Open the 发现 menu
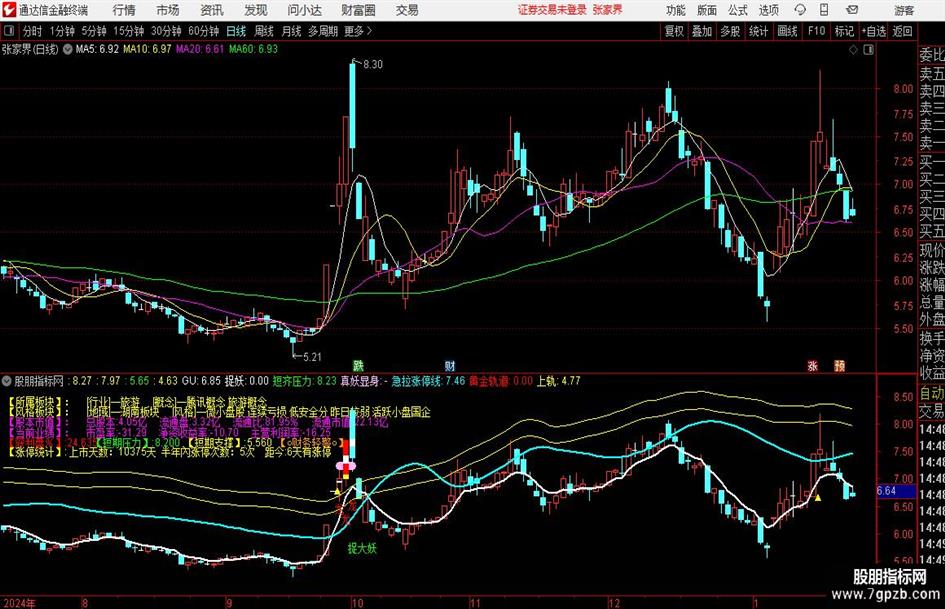 coord(256,10)
